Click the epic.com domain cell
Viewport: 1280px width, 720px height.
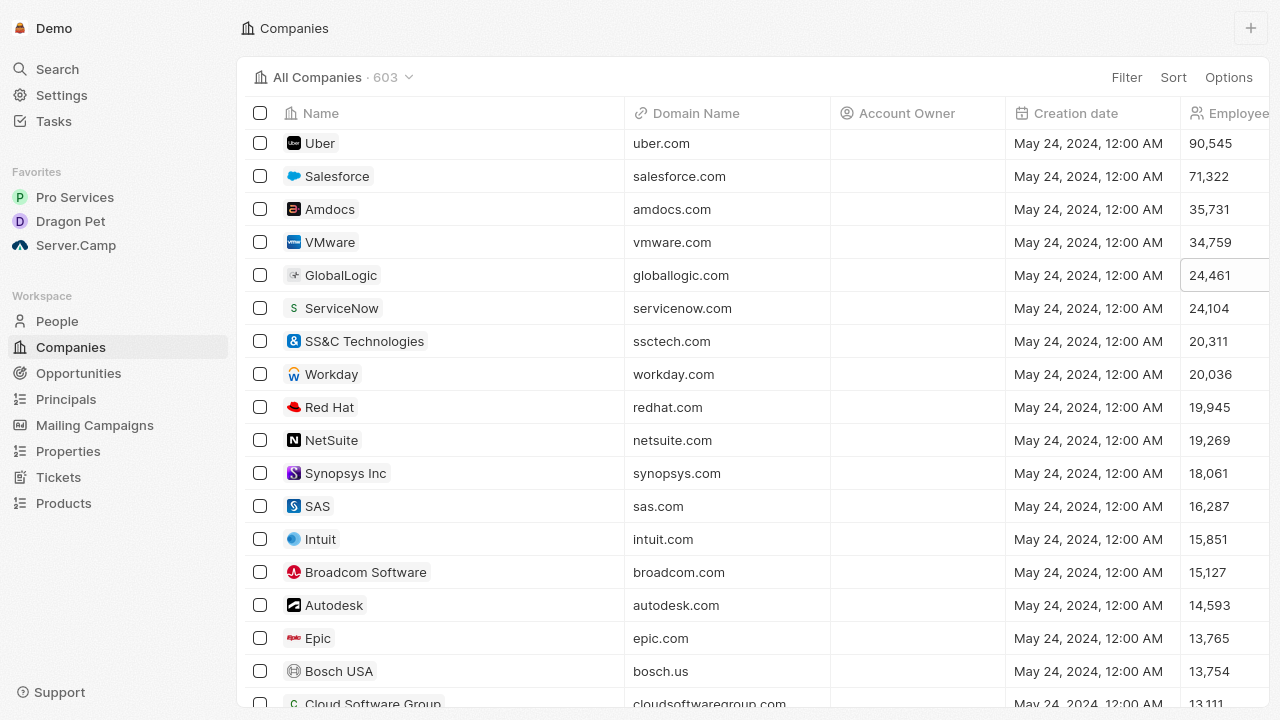(x=727, y=638)
